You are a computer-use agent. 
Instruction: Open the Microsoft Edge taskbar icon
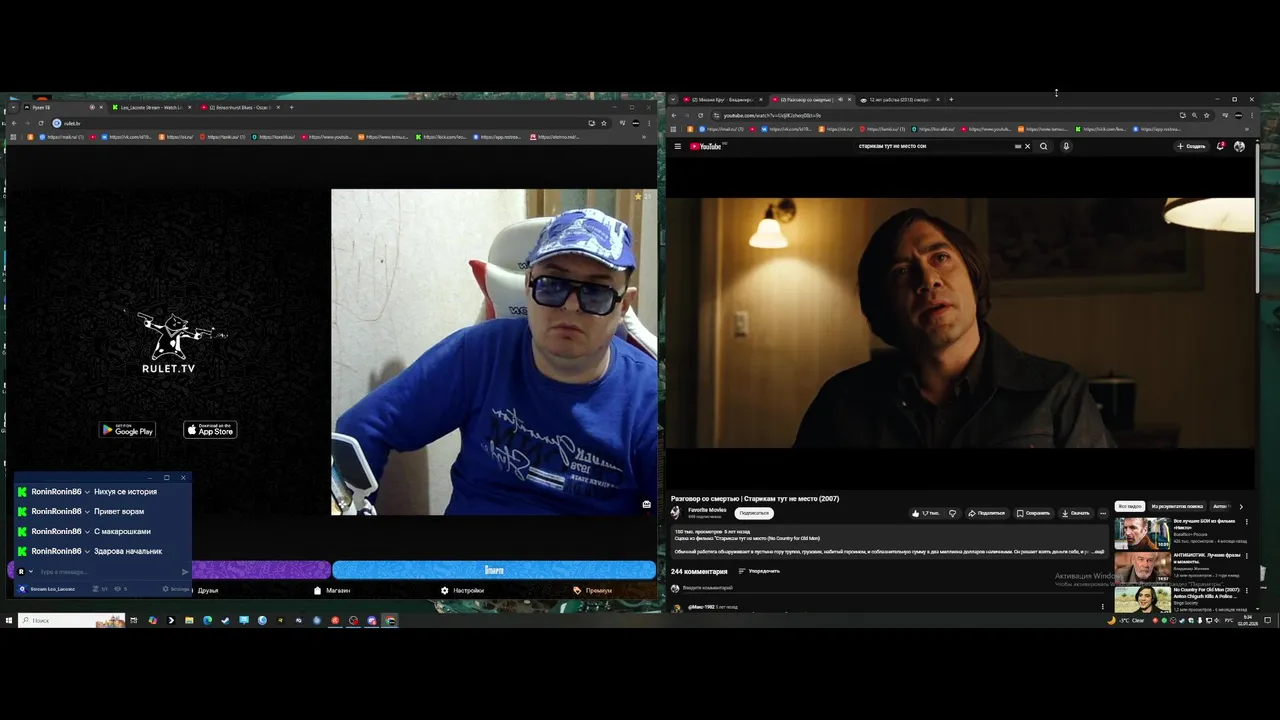[207, 620]
